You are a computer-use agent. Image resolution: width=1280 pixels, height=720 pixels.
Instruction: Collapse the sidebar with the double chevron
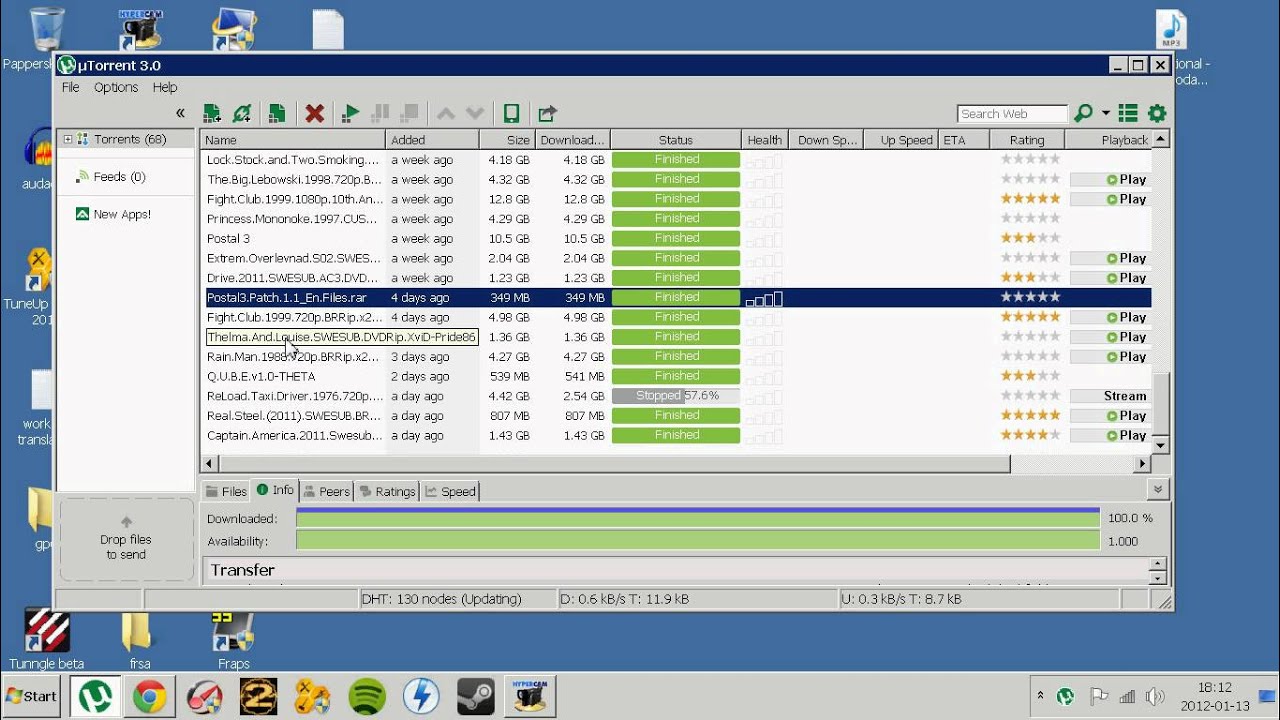(x=180, y=113)
